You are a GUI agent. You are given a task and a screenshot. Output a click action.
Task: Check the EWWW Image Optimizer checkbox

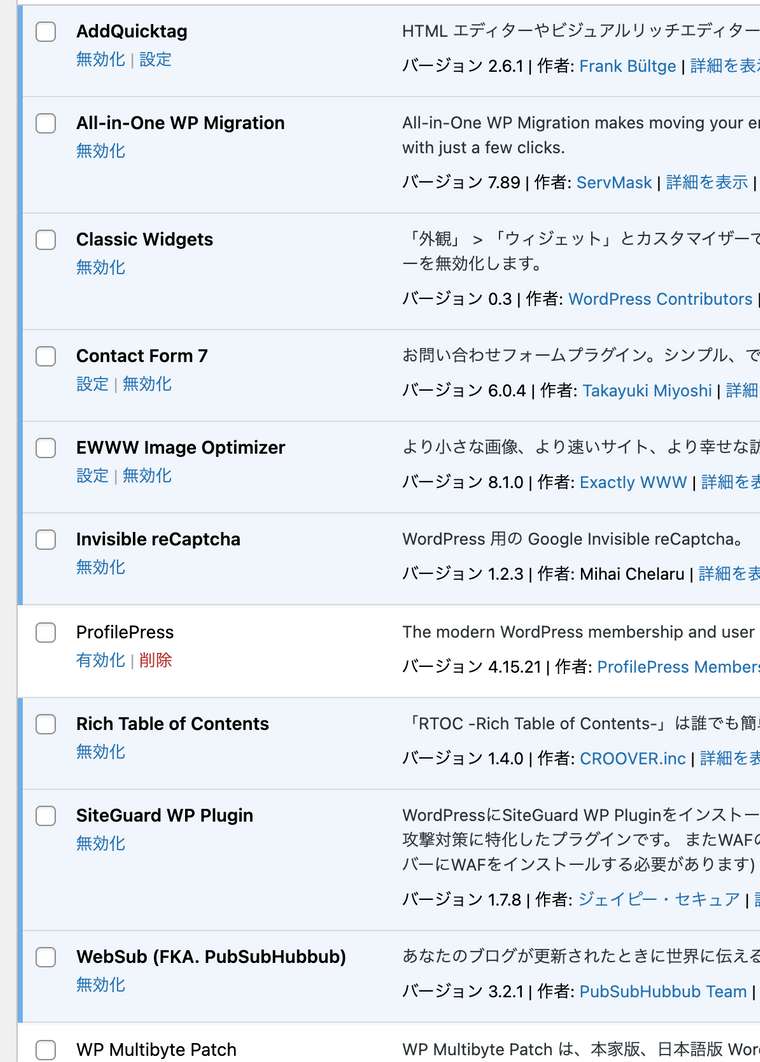click(45, 447)
